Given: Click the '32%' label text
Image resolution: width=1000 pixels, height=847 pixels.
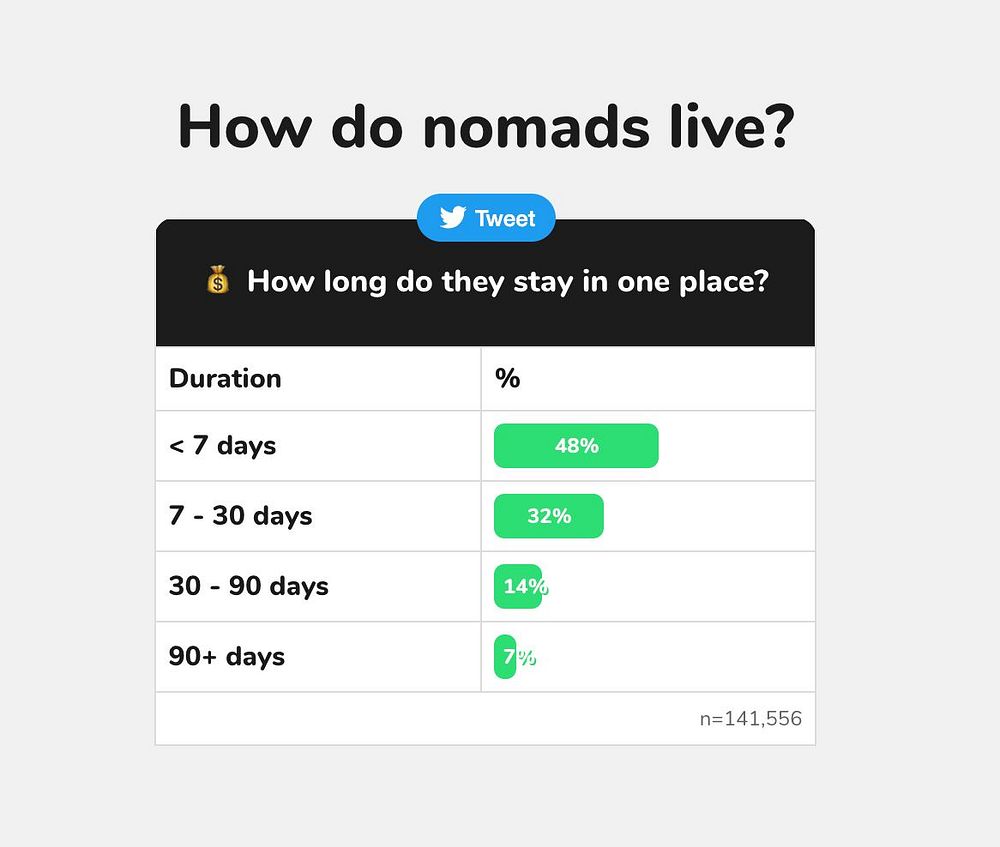Looking at the screenshot, I should click(x=549, y=516).
